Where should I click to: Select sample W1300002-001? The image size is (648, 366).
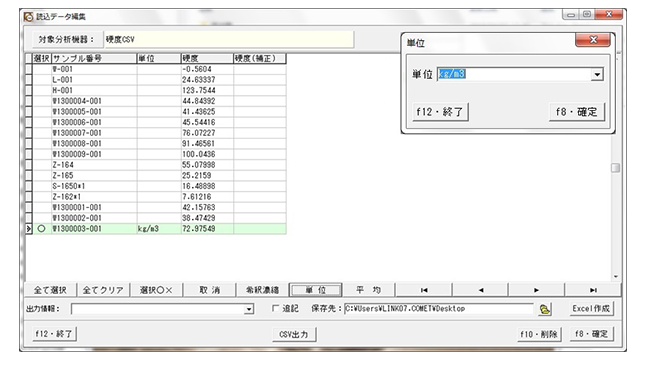94,218
